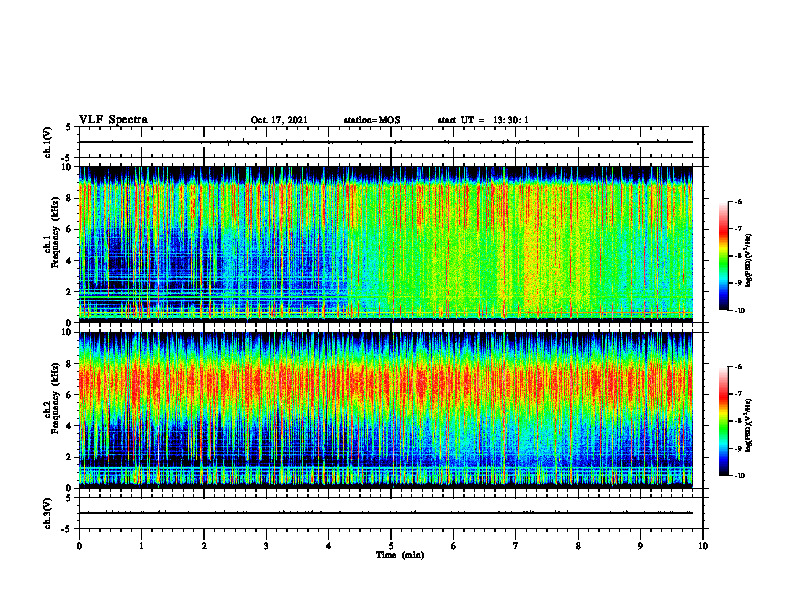The height and width of the screenshot is (612, 792).
Task: Click time axis tick label '9'
Action: click(640, 546)
